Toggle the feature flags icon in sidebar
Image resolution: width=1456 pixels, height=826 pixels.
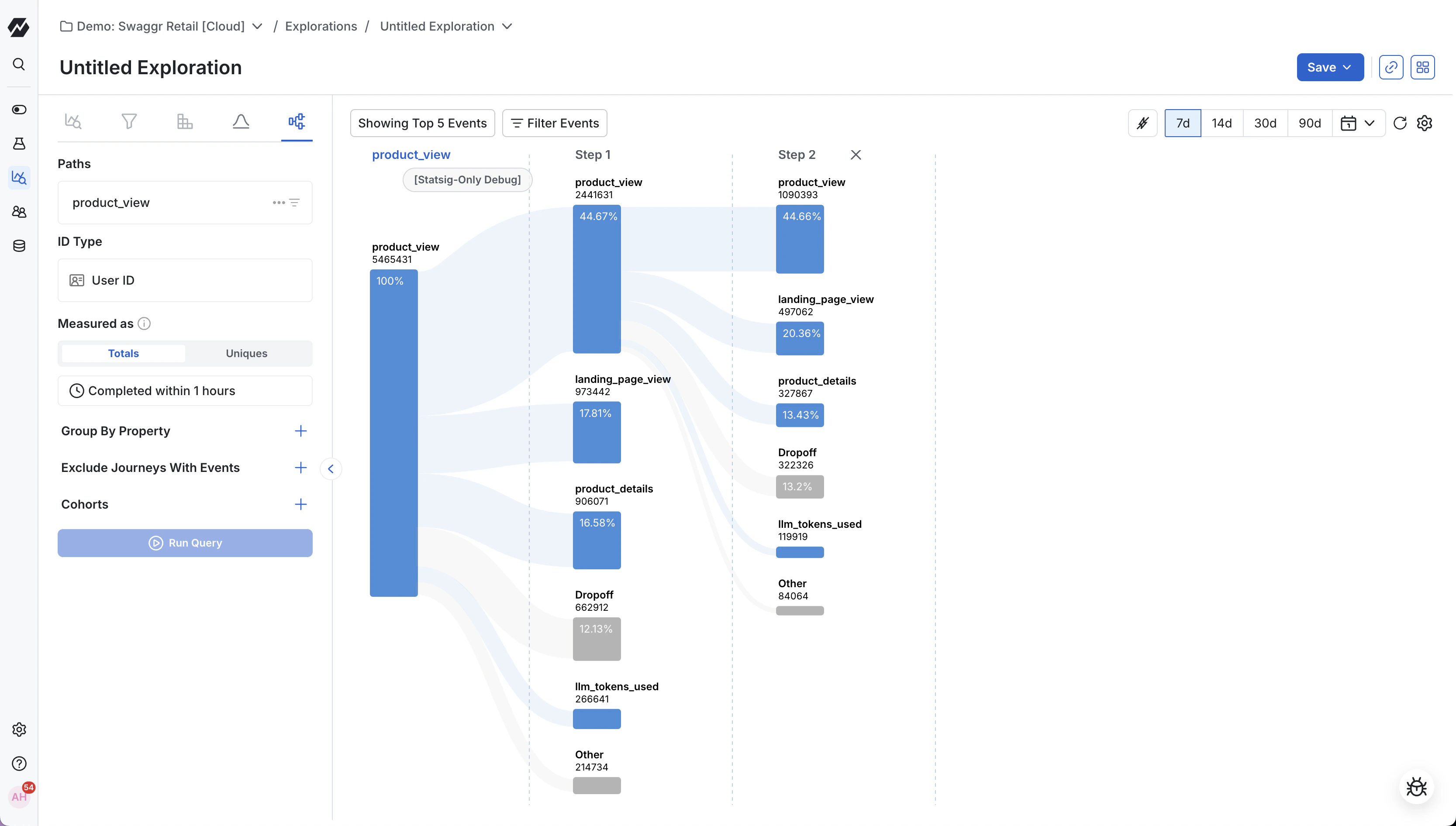pyautogui.click(x=19, y=110)
